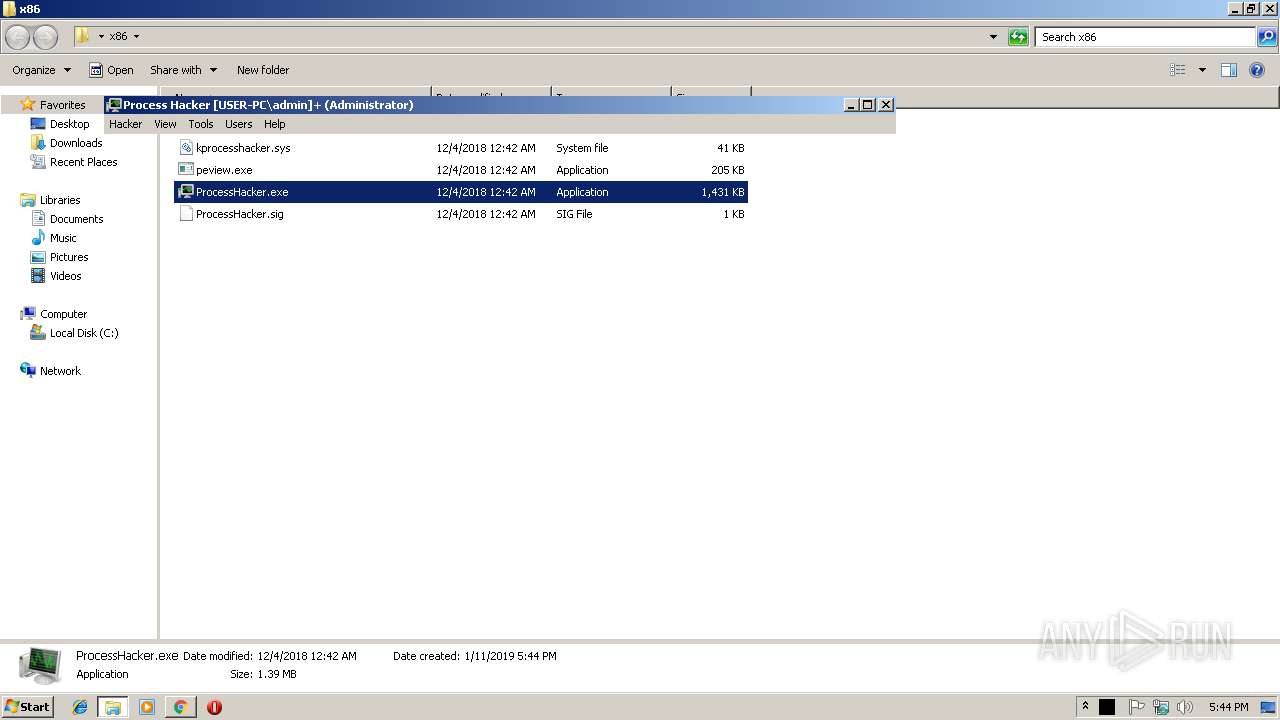This screenshot has width=1280, height=720.
Task: Go forward in Explorer navigation
Action: [x=46, y=37]
